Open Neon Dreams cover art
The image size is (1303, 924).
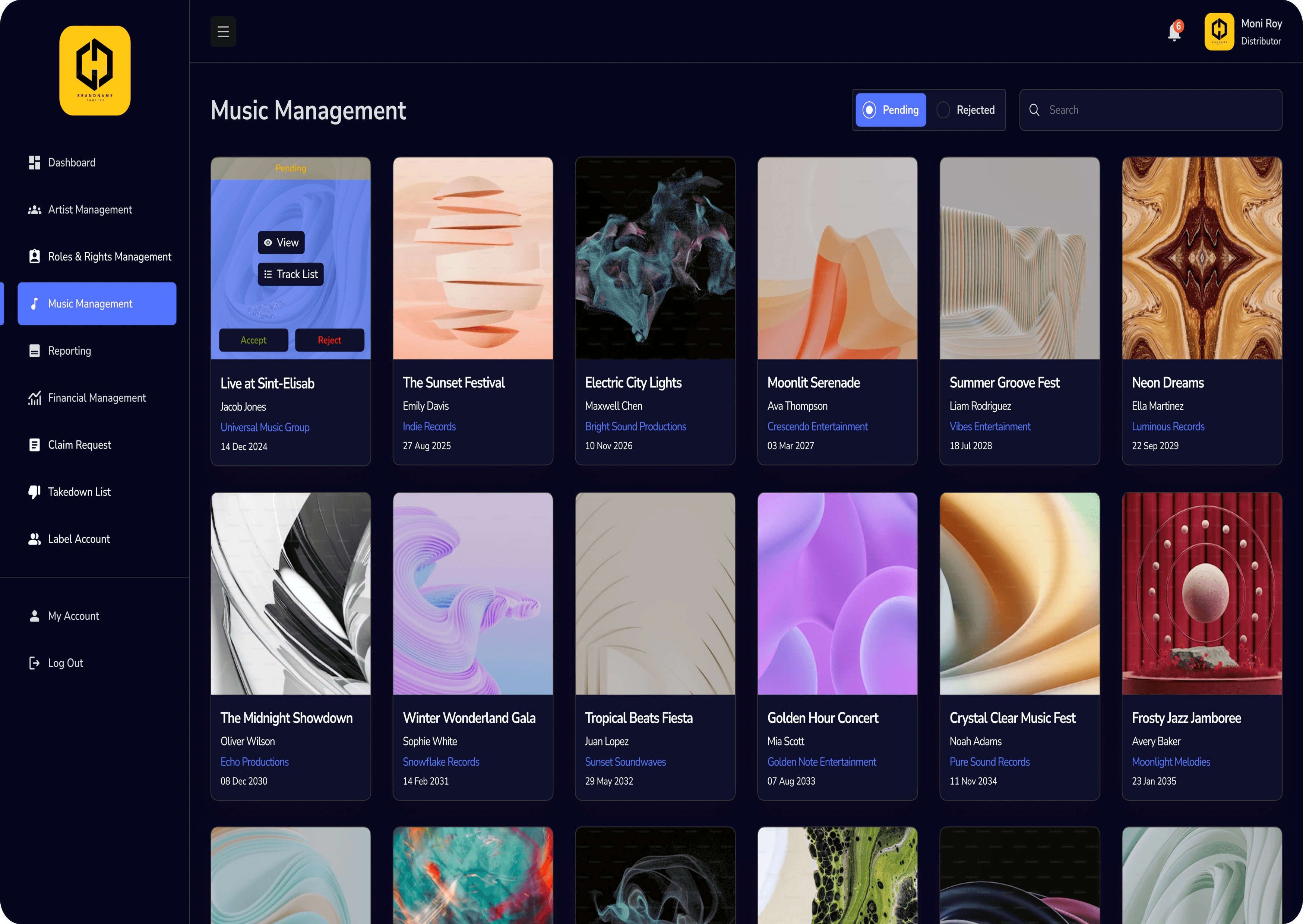(1202, 258)
